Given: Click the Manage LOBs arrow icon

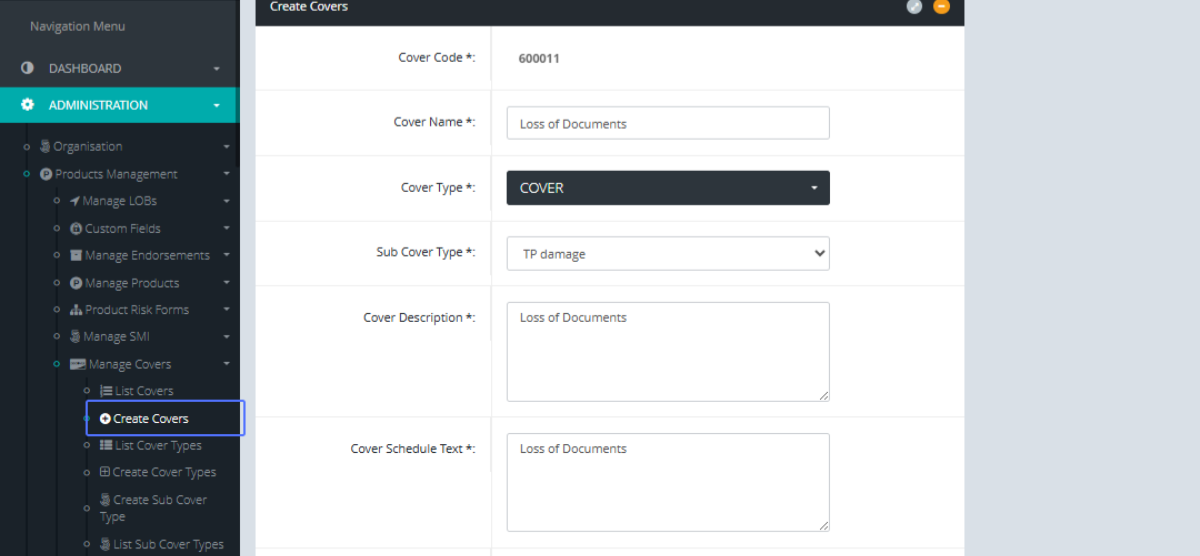Looking at the screenshot, I should tap(74, 201).
